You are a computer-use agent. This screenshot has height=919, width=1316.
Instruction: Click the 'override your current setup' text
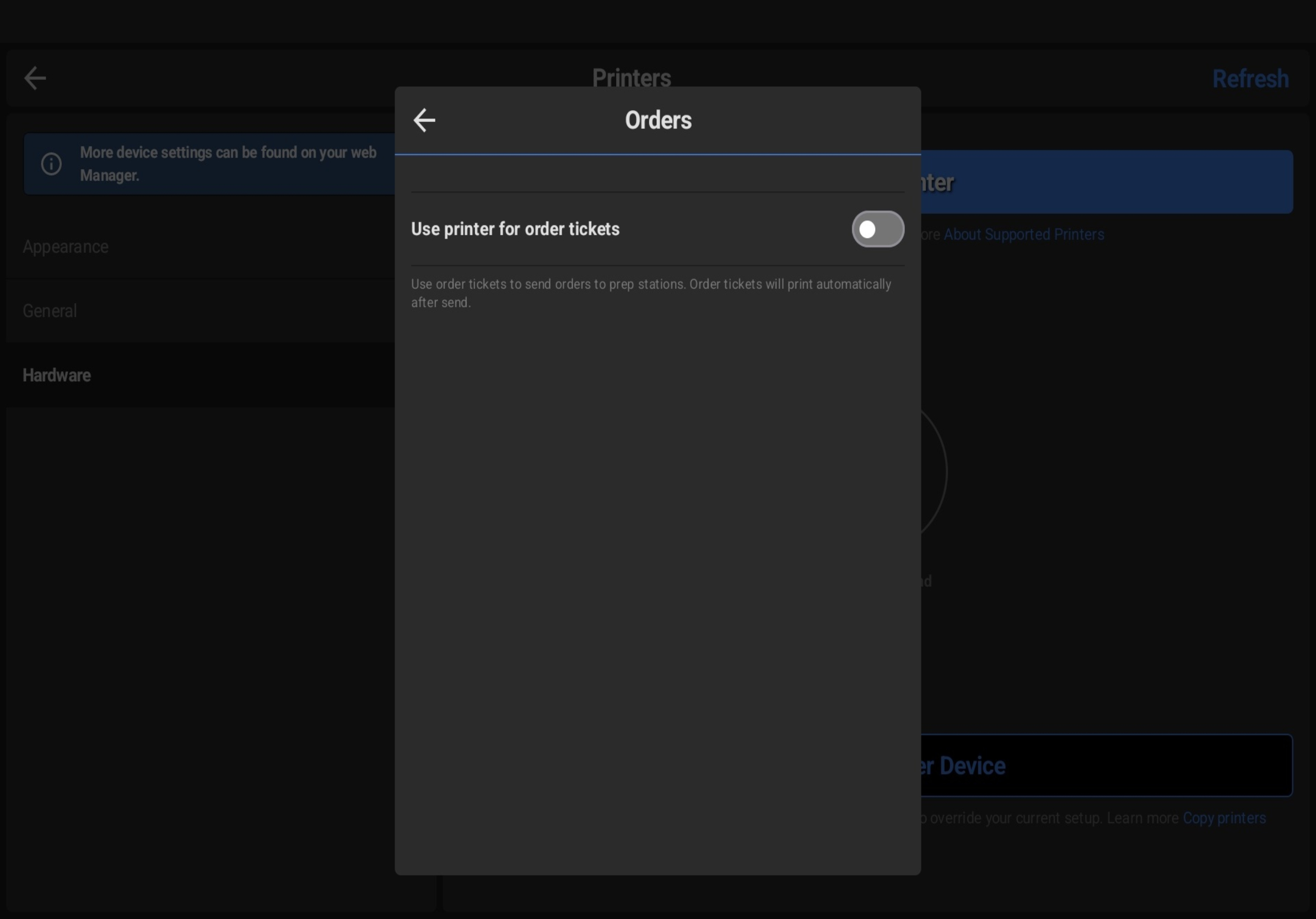(1015, 818)
